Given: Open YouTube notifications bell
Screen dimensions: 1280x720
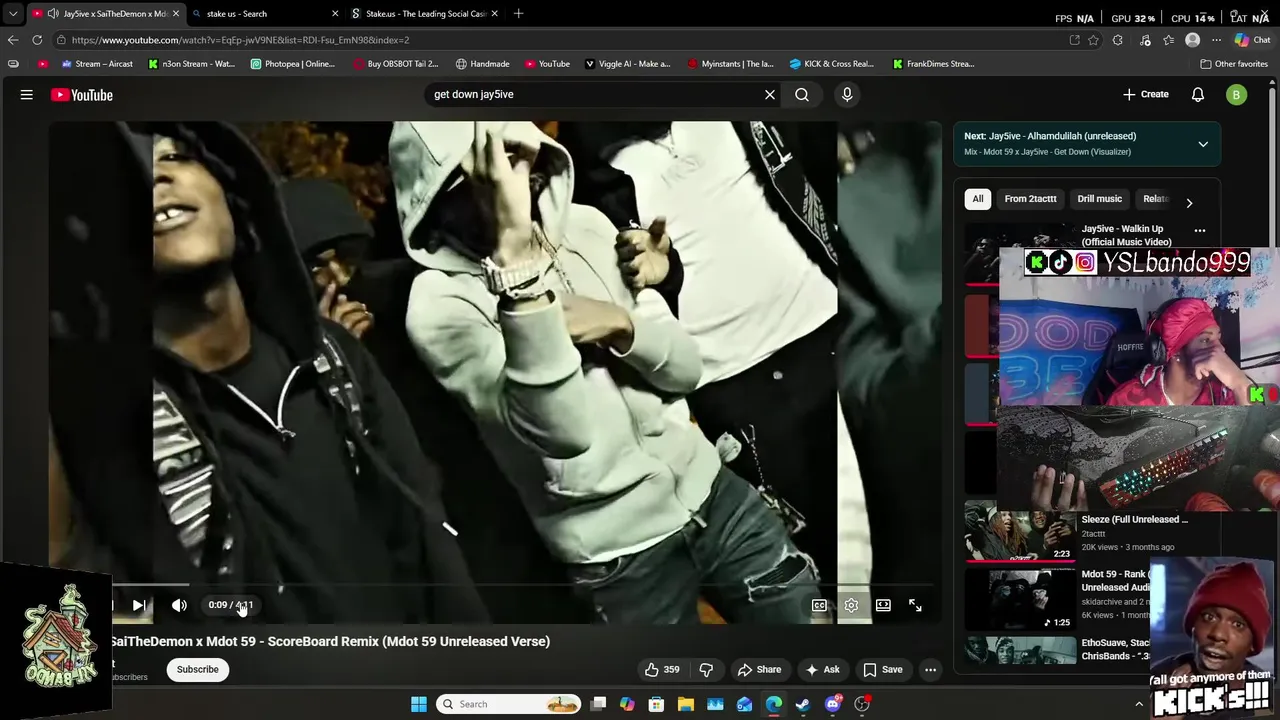Looking at the screenshot, I should (x=1198, y=95).
